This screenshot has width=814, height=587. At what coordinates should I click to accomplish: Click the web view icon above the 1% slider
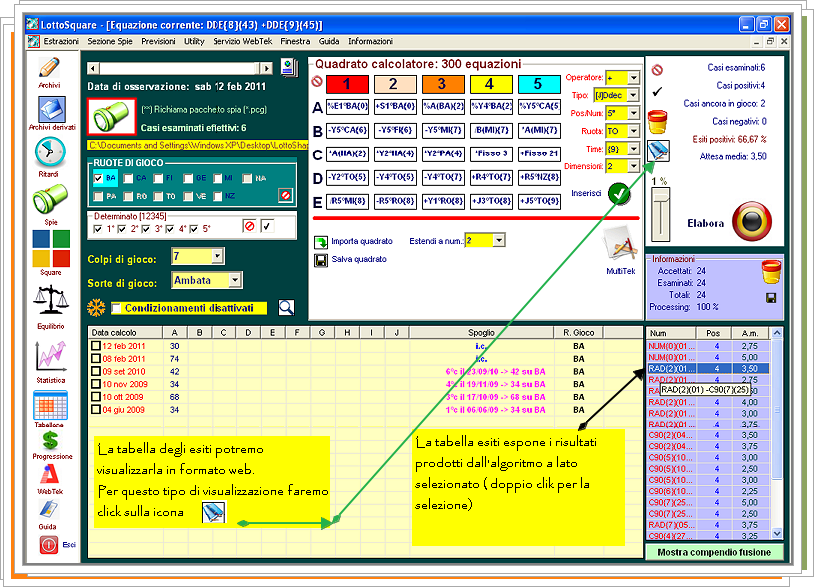[658, 151]
